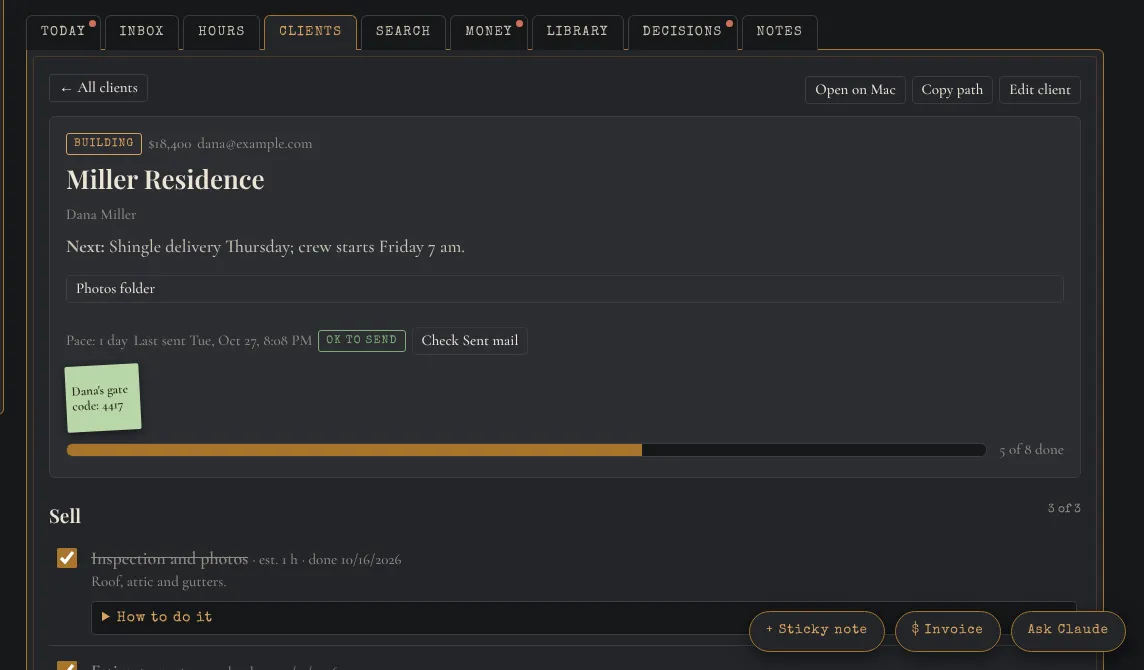This screenshot has height=670, width=1144.
Task: Click the 5 of 8 progress bar
Action: (526, 450)
